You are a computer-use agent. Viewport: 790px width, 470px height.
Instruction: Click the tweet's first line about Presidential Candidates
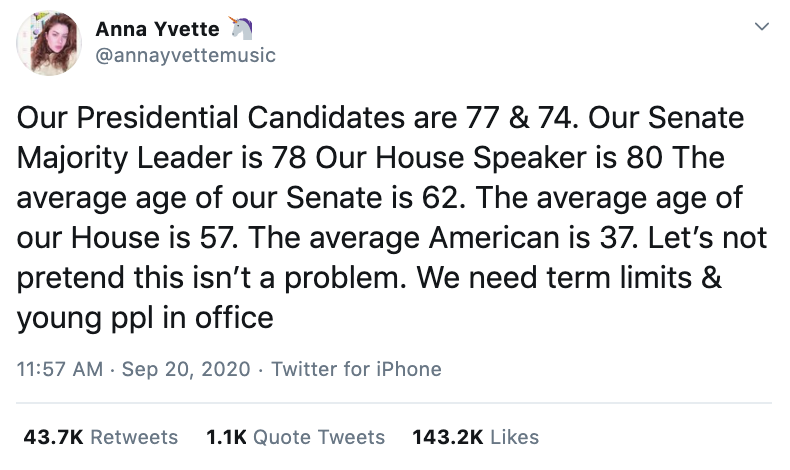380,118
